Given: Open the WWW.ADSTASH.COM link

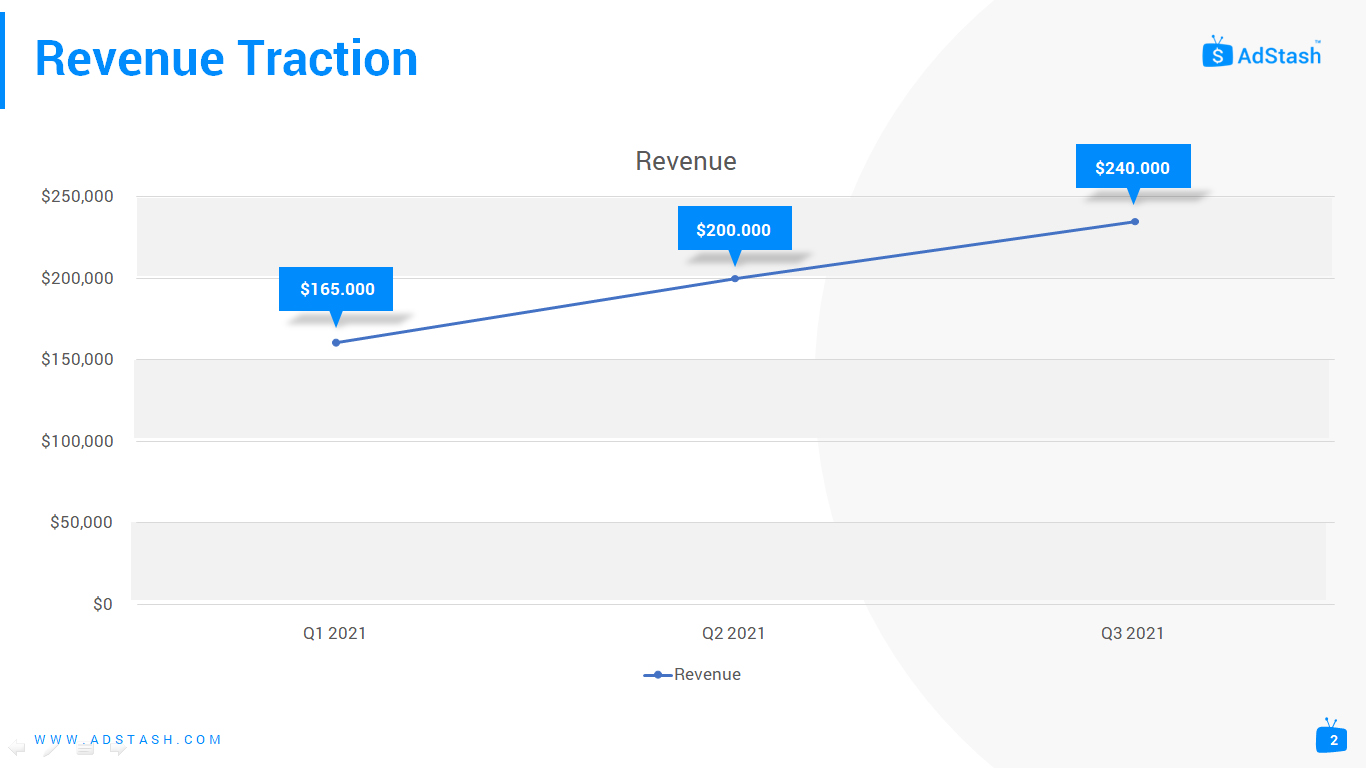Looking at the screenshot, I should (128, 740).
